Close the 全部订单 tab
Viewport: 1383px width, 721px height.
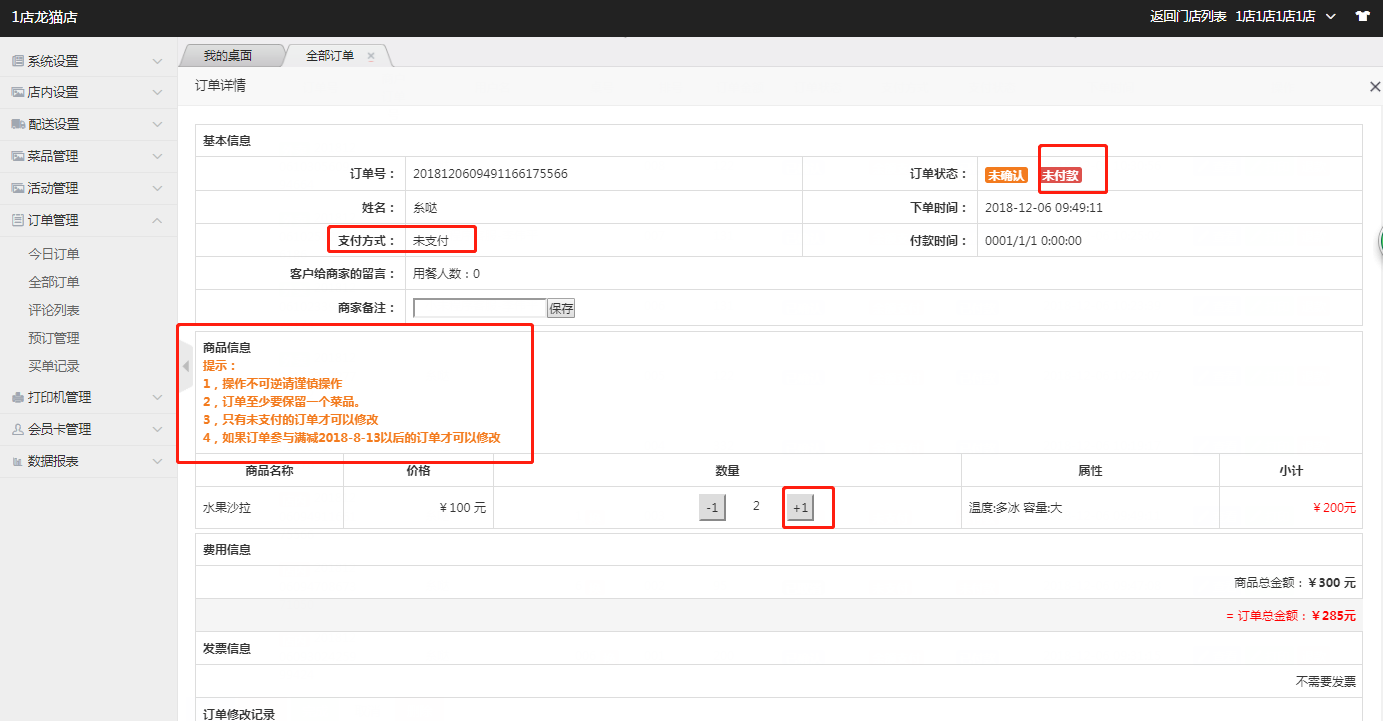click(x=371, y=56)
